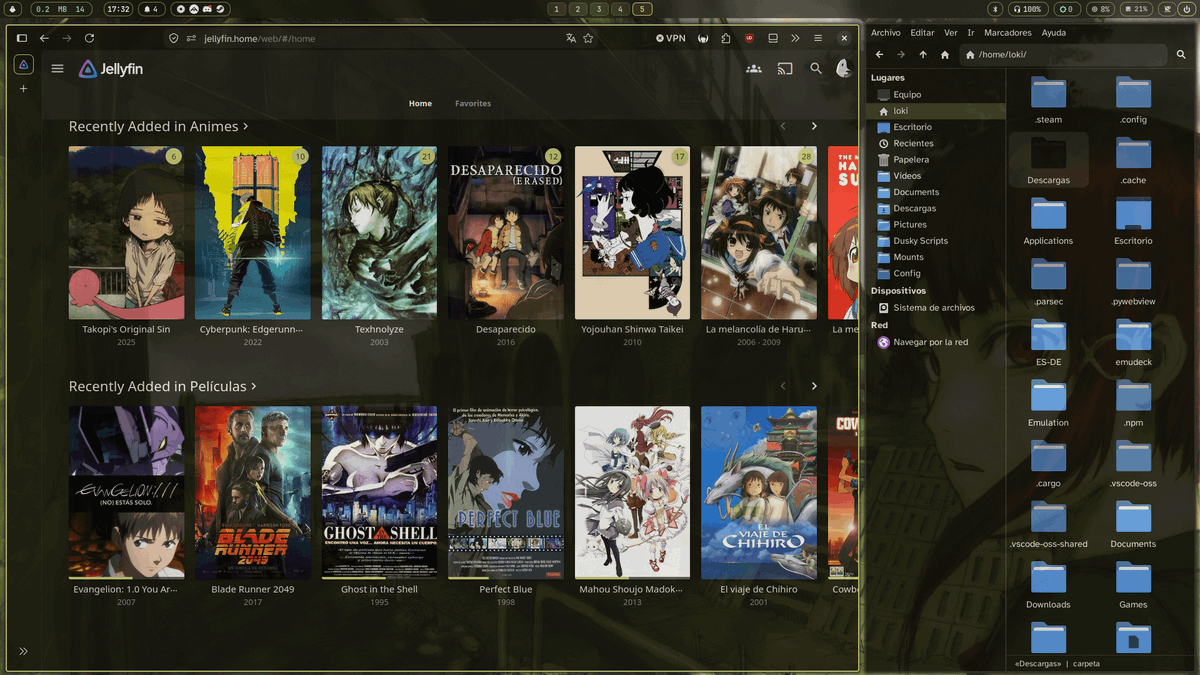Click the 8% brightness indicator
This screenshot has width=1200, height=675.
pyautogui.click(x=1101, y=9)
